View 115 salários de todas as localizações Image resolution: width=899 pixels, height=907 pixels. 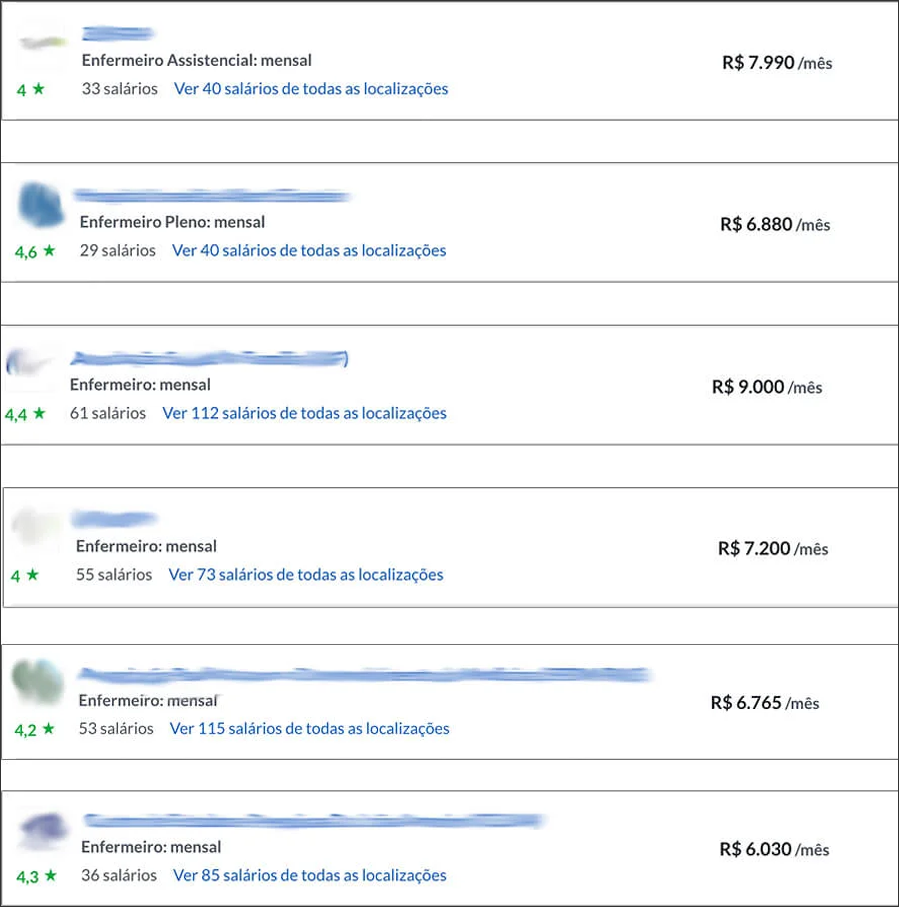(x=310, y=729)
